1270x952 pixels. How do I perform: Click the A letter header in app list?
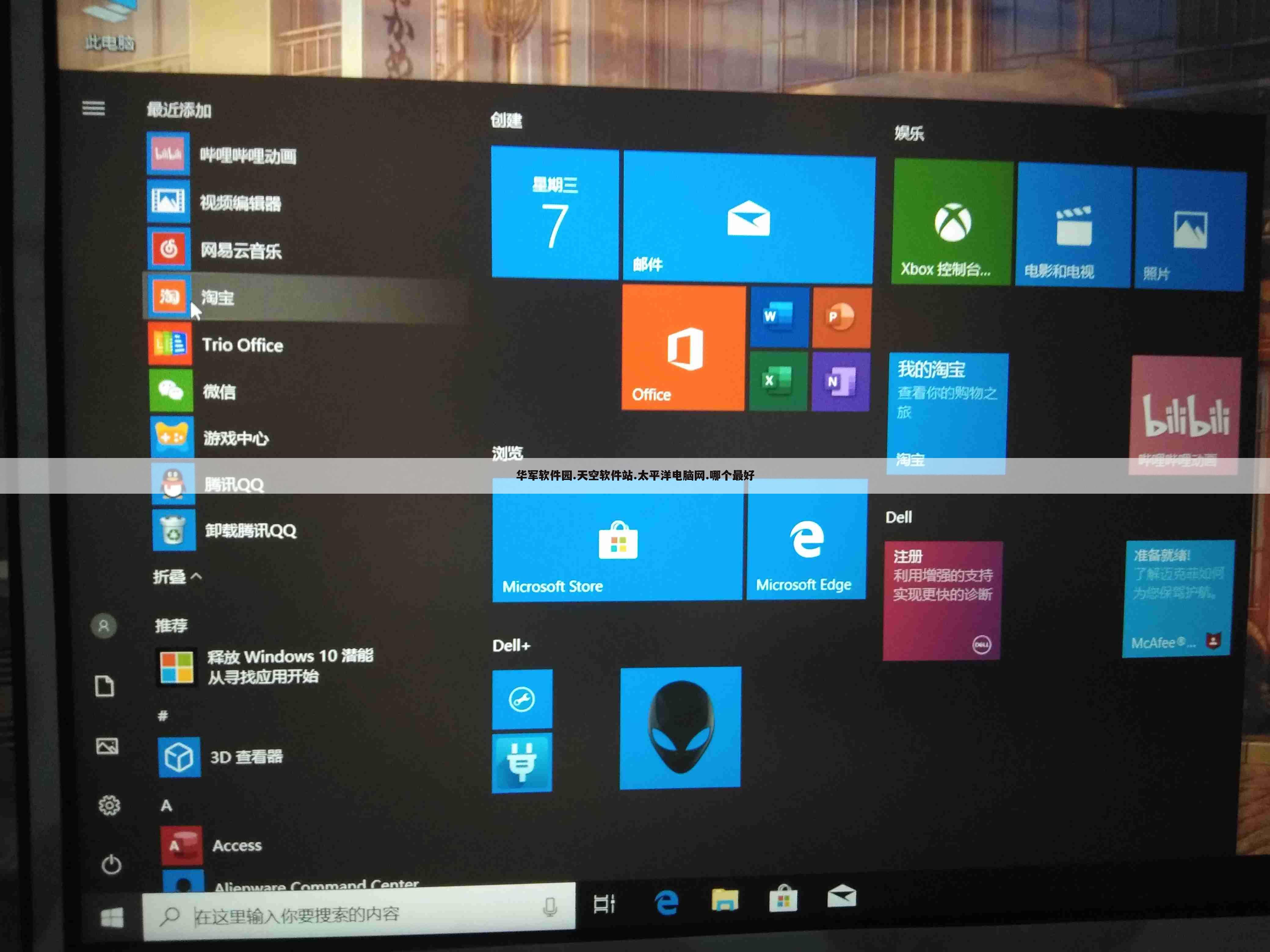pyautogui.click(x=166, y=805)
